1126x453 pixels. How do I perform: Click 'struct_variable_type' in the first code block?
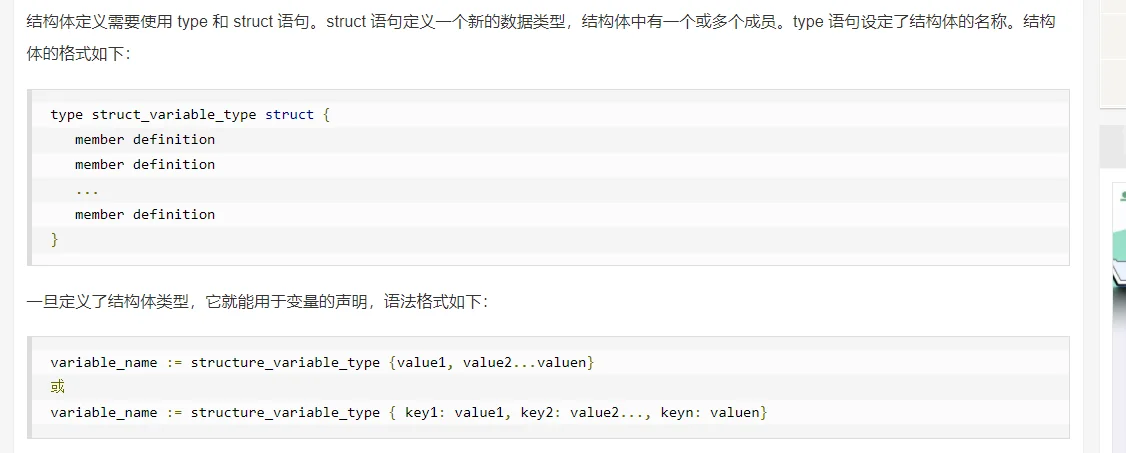tap(174, 115)
